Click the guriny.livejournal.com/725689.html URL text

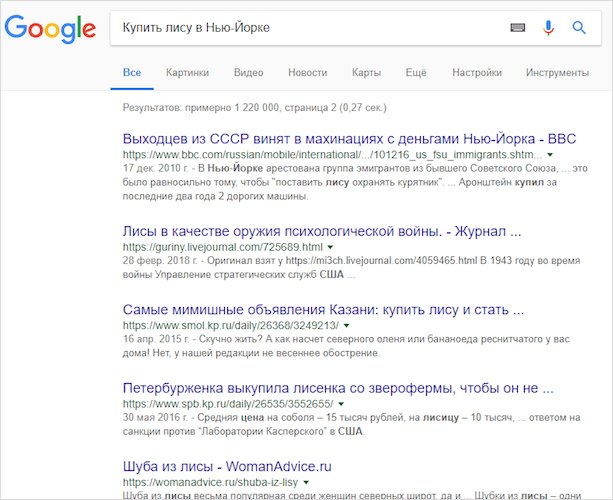coord(223,247)
